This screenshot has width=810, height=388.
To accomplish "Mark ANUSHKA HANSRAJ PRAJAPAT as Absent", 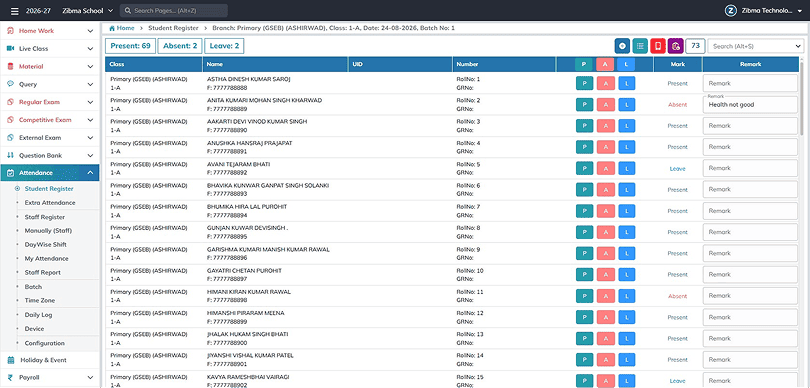I will point(605,147).
